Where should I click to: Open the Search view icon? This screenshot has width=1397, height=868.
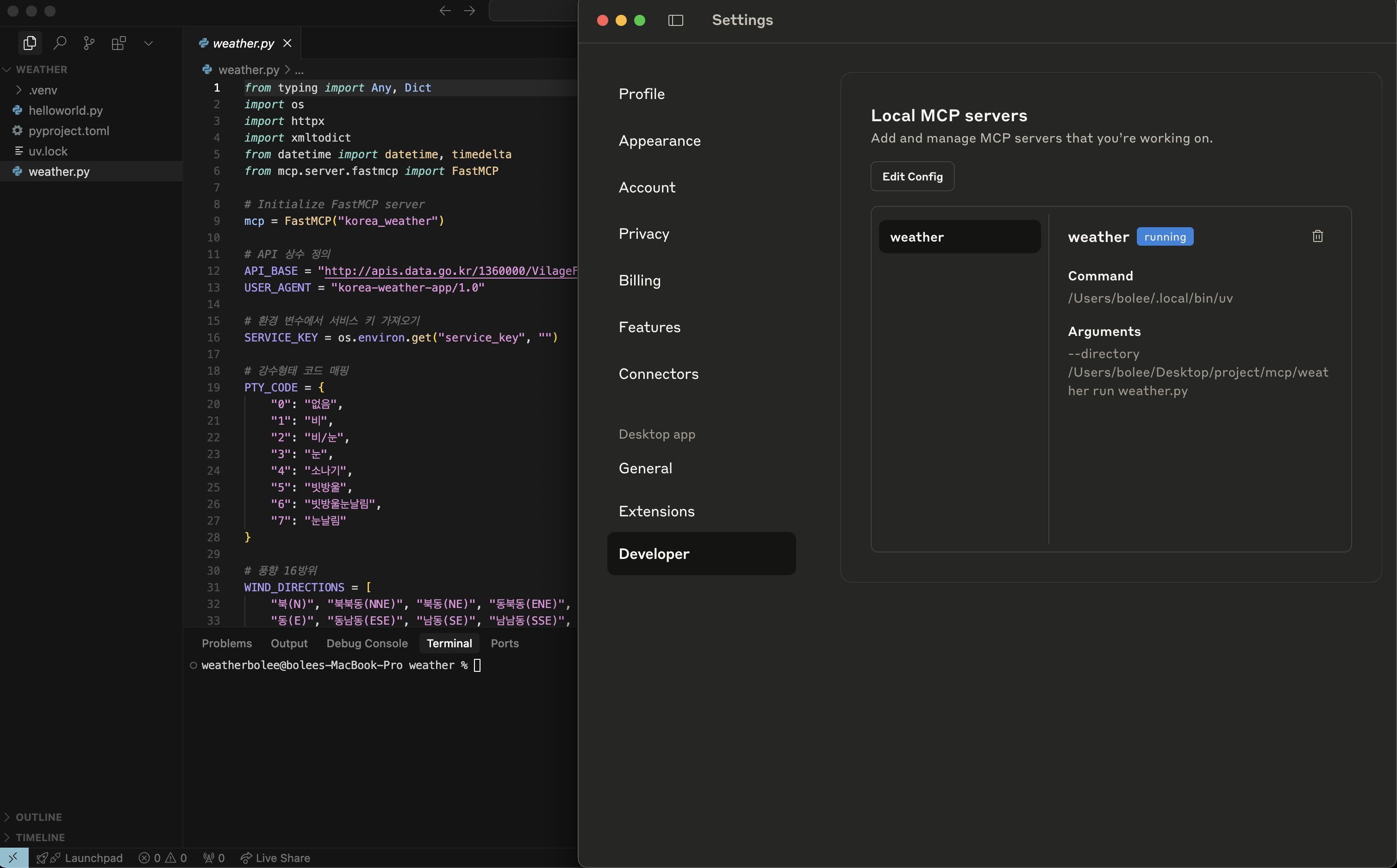pyautogui.click(x=60, y=43)
